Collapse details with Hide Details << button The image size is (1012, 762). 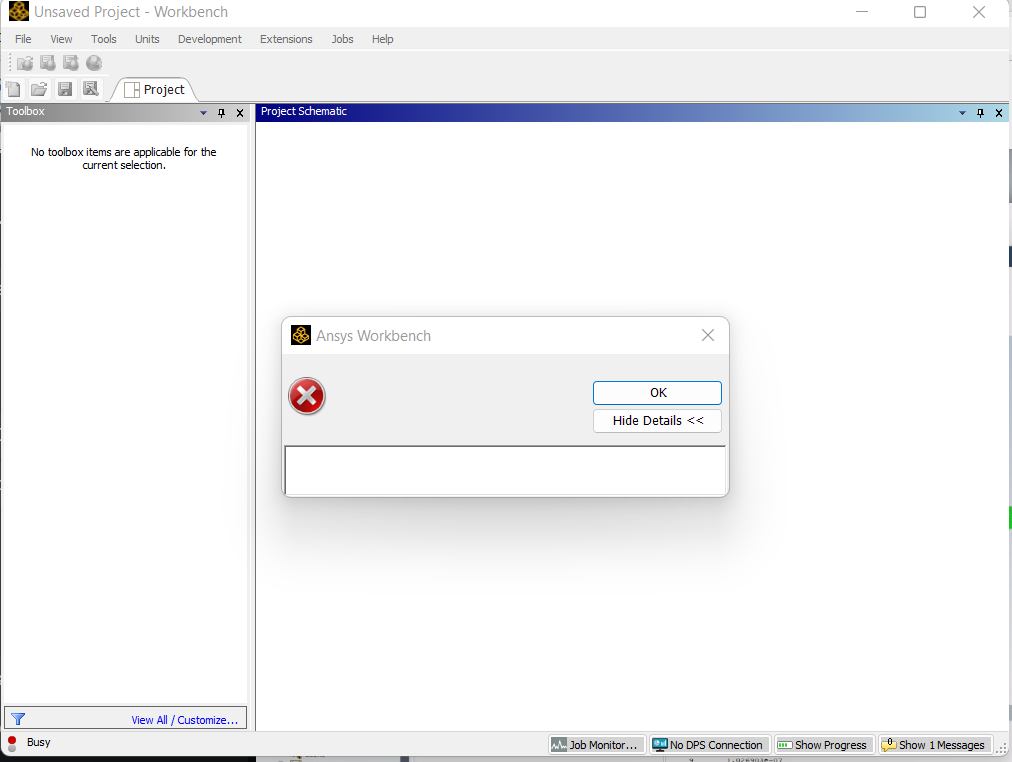657,421
